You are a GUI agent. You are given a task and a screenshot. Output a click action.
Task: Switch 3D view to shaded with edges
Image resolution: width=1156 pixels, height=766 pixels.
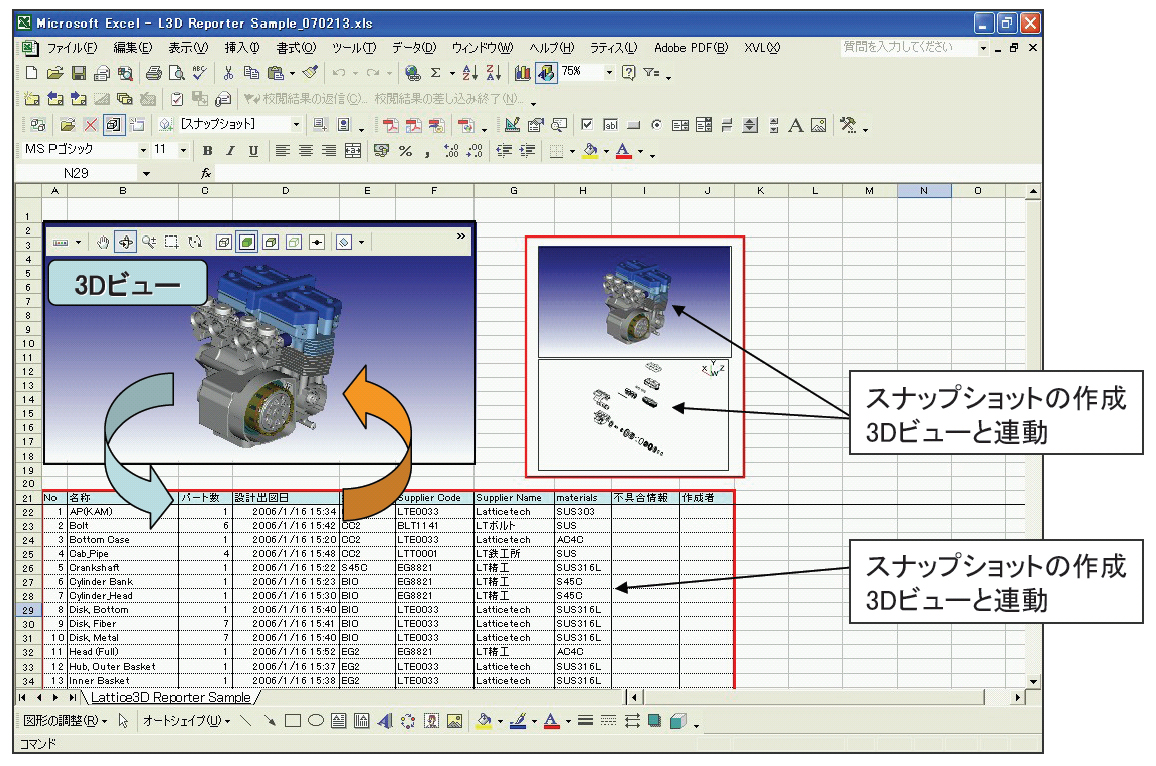271,243
